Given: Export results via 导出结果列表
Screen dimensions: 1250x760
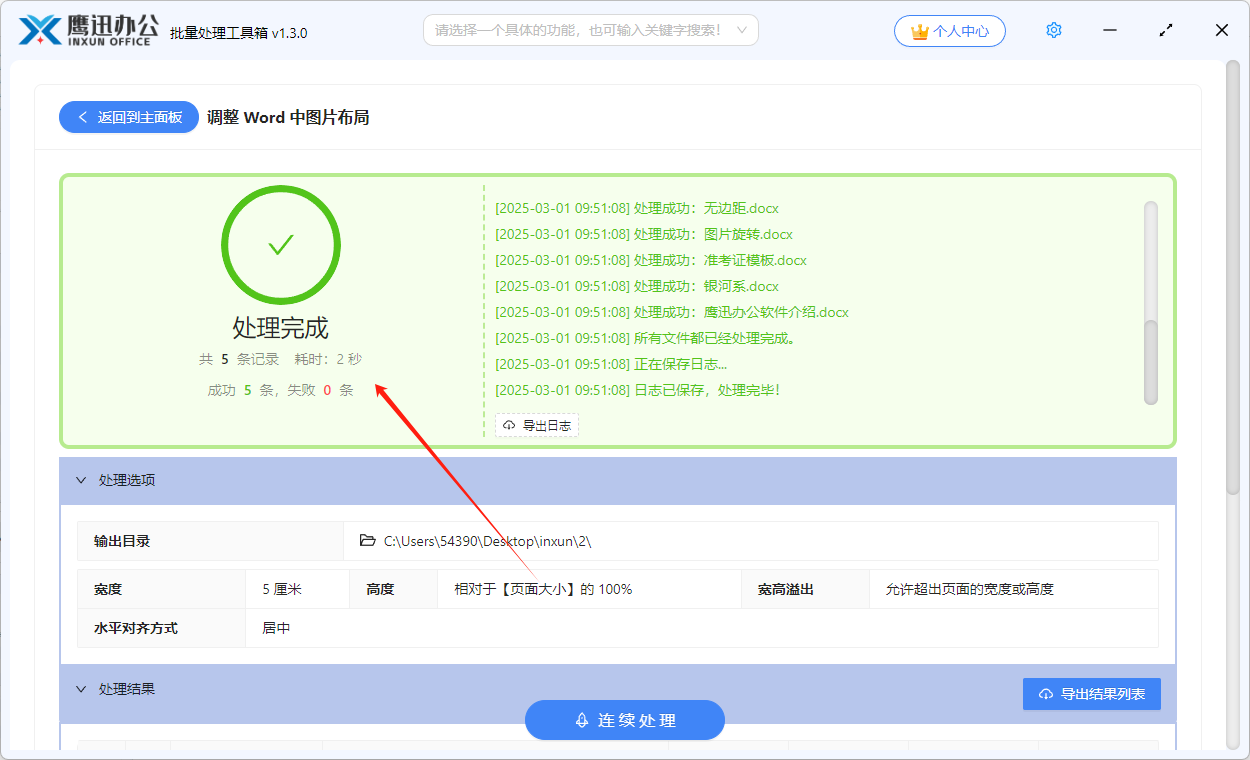Looking at the screenshot, I should tap(1091, 693).
